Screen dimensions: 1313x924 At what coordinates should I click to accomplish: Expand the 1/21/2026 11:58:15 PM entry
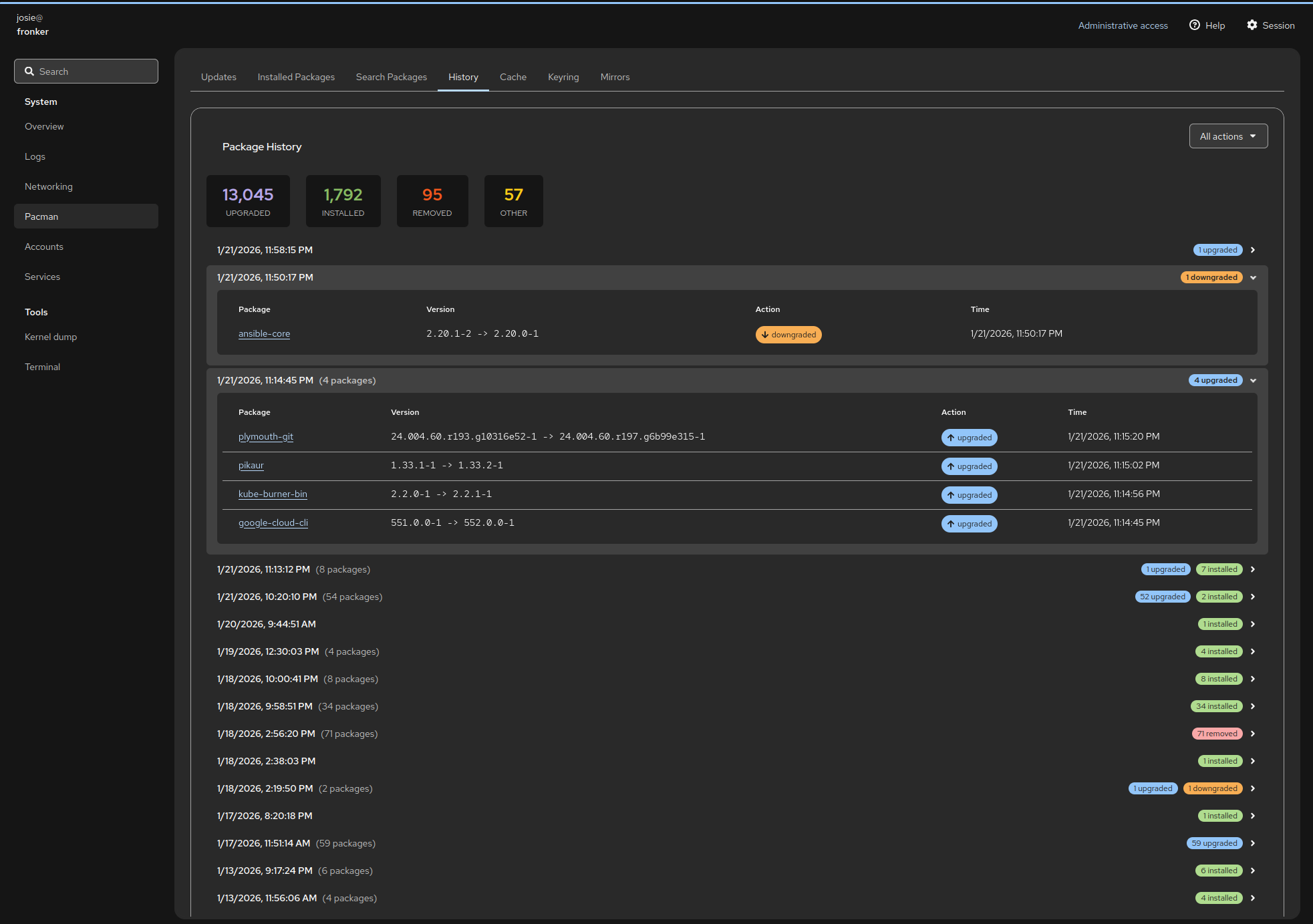pyautogui.click(x=1253, y=250)
